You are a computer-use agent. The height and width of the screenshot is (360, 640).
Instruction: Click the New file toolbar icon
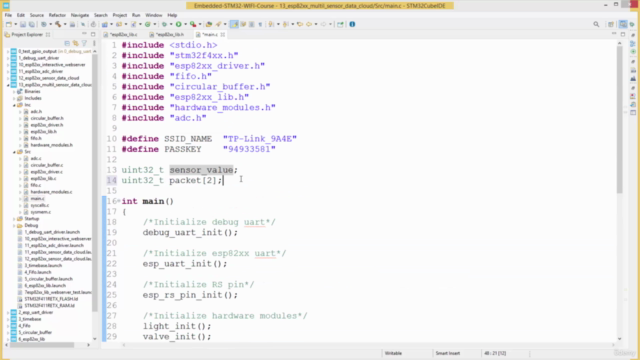[9, 24]
